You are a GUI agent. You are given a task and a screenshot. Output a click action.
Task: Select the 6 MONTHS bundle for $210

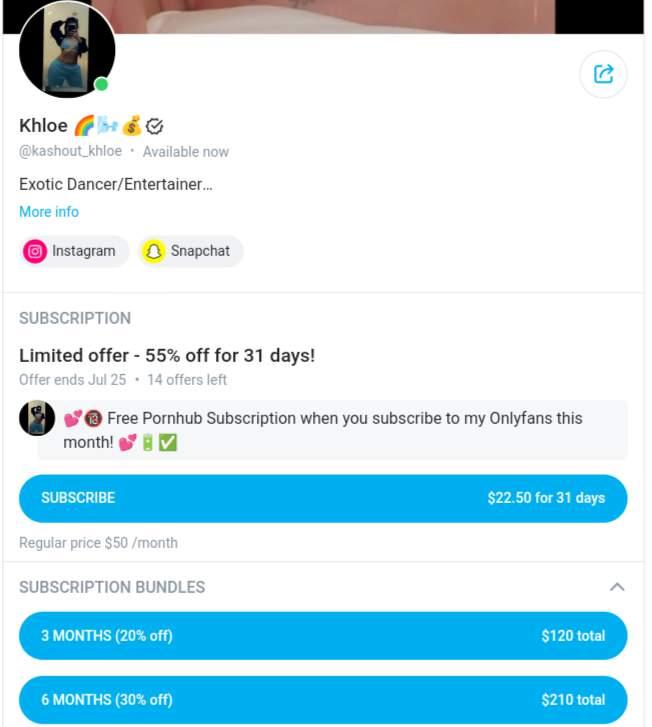point(323,700)
